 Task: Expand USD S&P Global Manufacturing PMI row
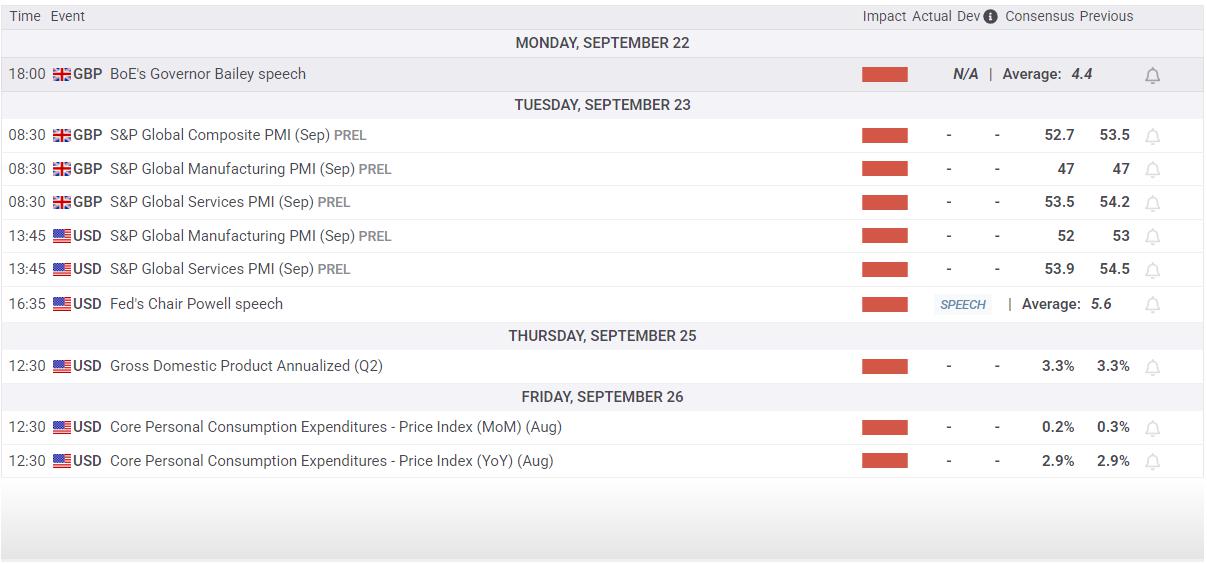point(232,236)
